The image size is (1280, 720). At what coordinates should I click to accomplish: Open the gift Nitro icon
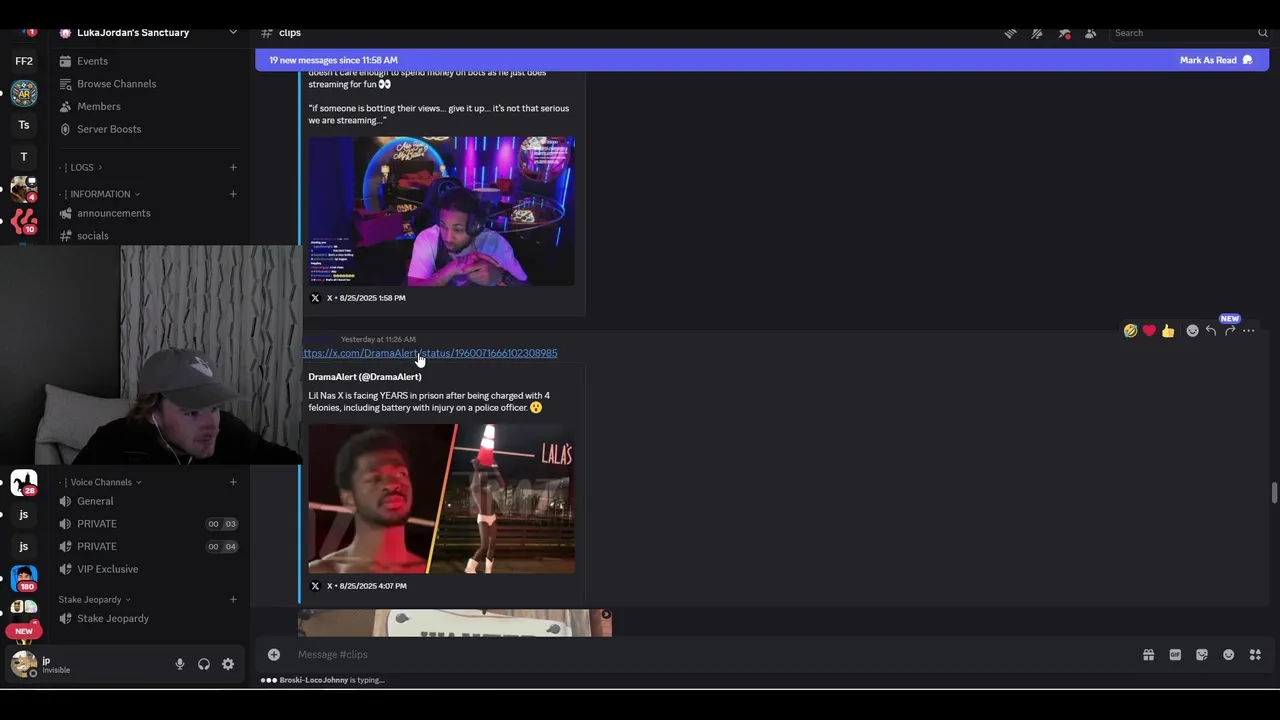[x=1148, y=655]
